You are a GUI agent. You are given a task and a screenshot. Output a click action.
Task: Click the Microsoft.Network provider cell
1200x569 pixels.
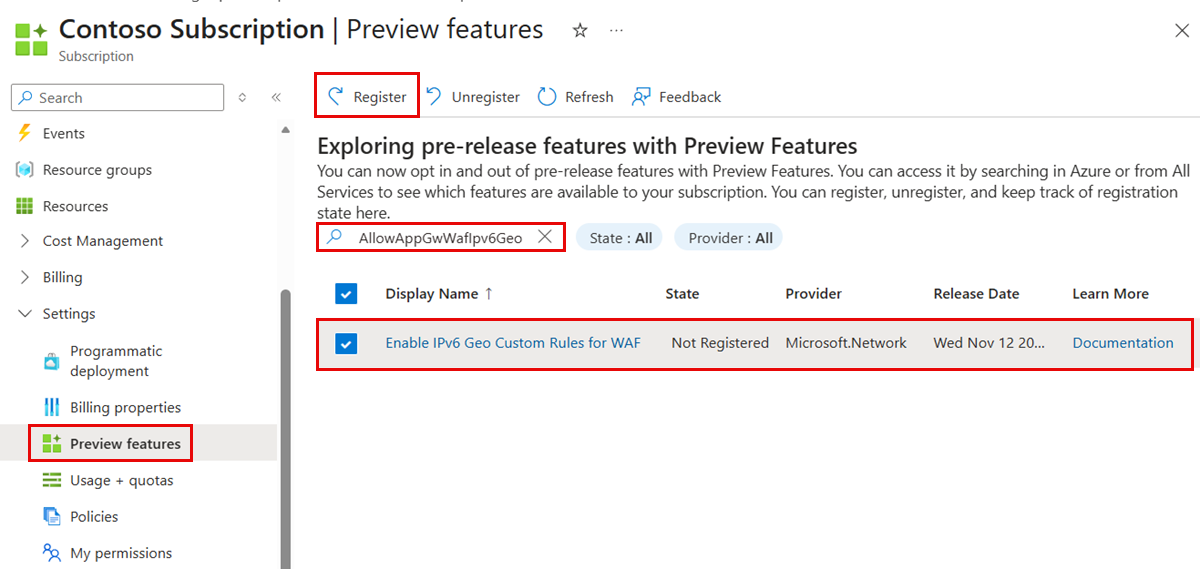[846, 343]
